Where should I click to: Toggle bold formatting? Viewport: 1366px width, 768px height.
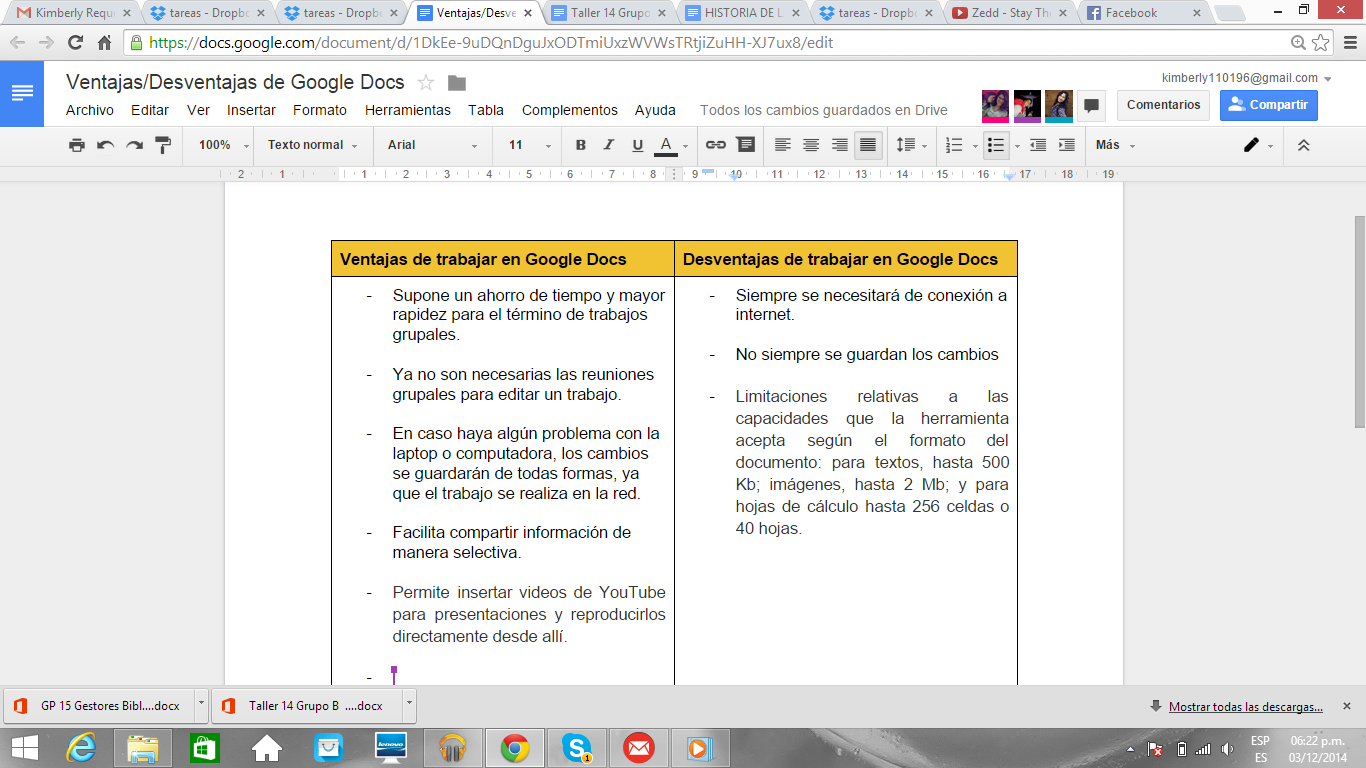[580, 145]
